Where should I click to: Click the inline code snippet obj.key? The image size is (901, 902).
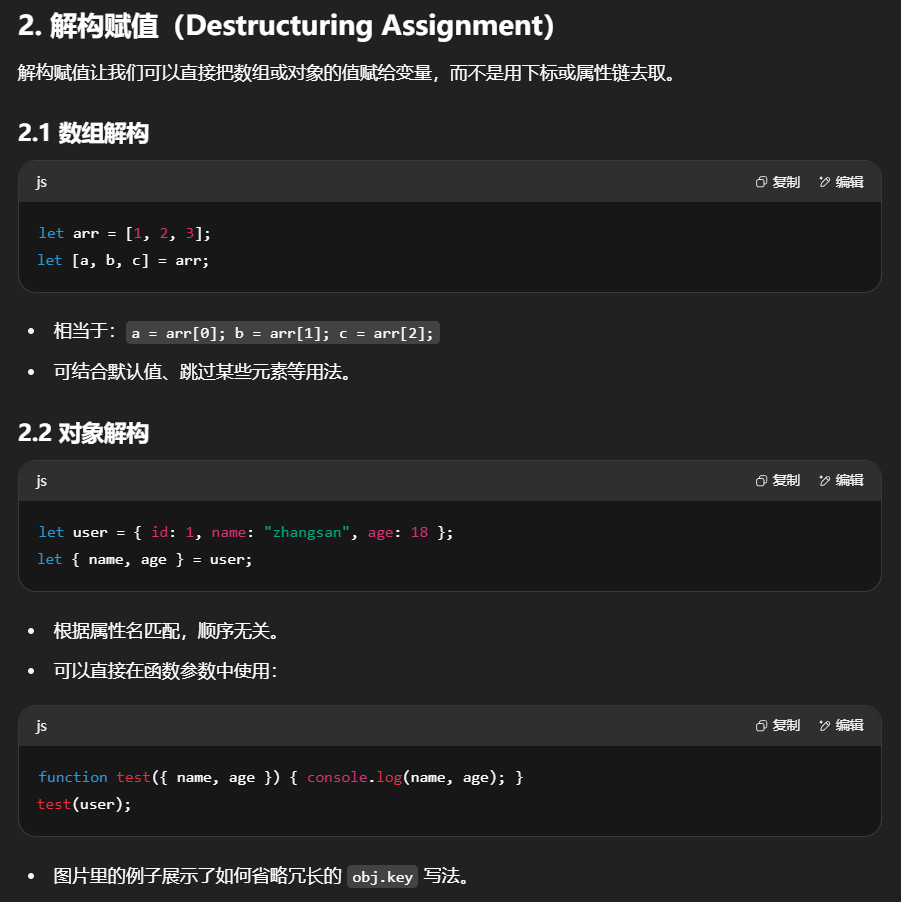(382, 877)
